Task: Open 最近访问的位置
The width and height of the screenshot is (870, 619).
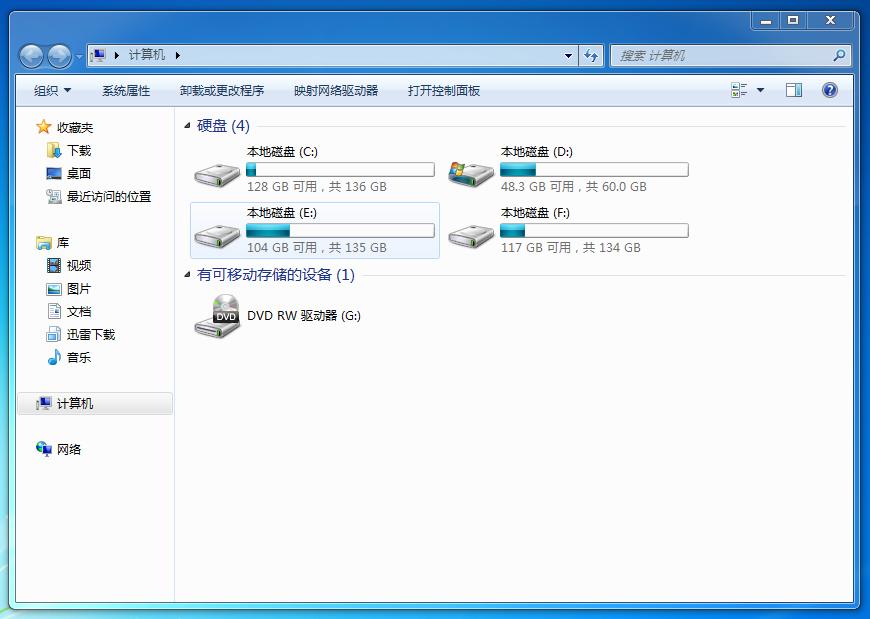Action: pyautogui.click(x=109, y=196)
